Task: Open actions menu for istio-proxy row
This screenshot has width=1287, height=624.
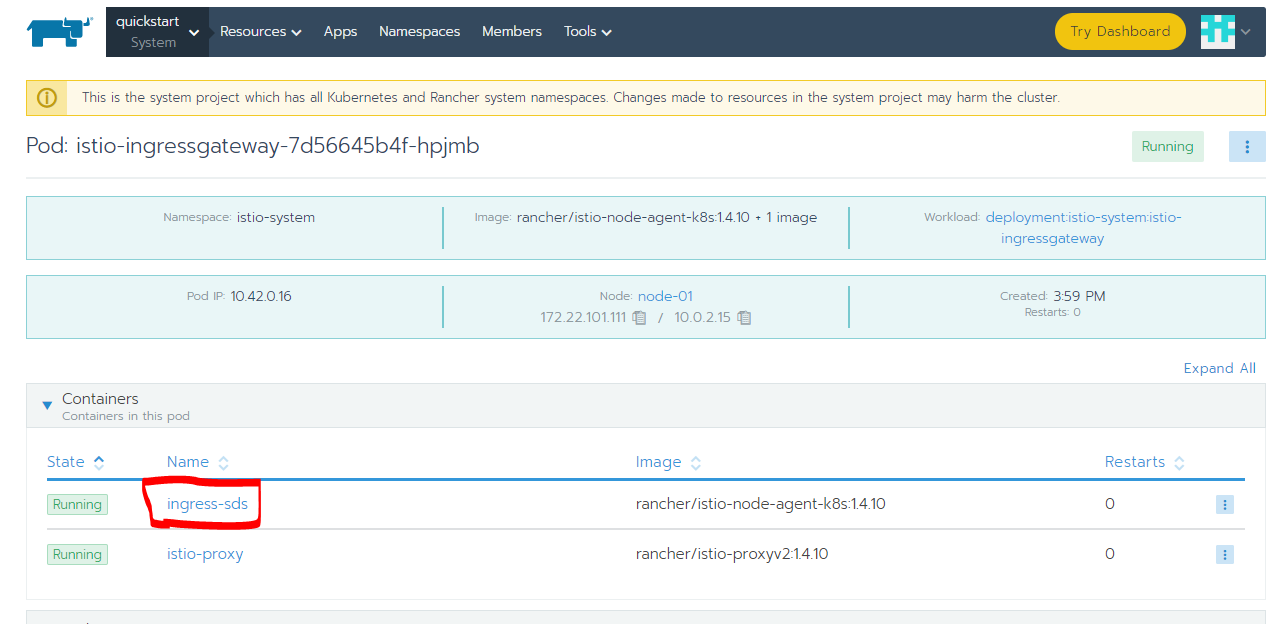Action: click(x=1225, y=554)
